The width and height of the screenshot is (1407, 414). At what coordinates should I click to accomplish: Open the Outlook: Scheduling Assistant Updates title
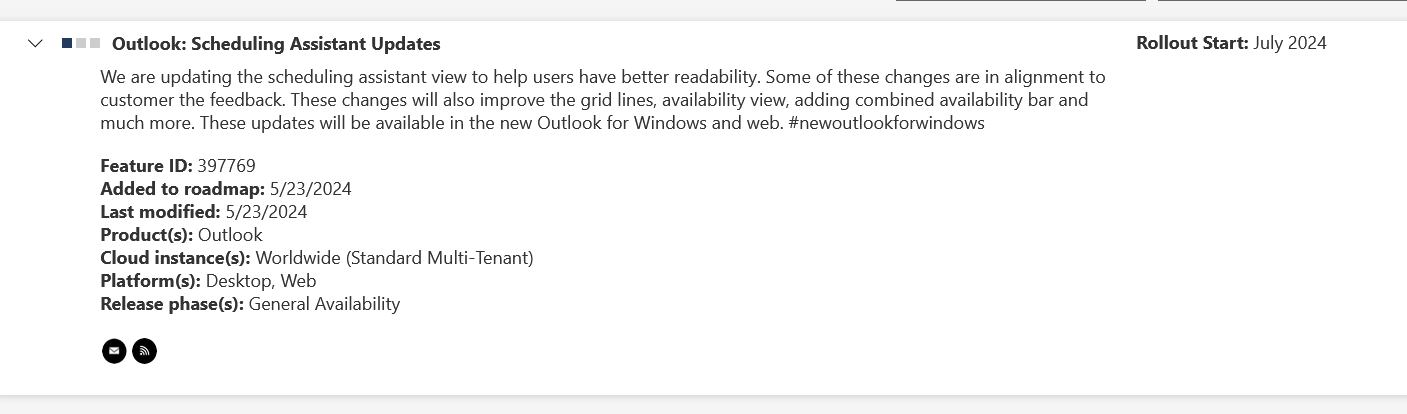[x=276, y=44]
